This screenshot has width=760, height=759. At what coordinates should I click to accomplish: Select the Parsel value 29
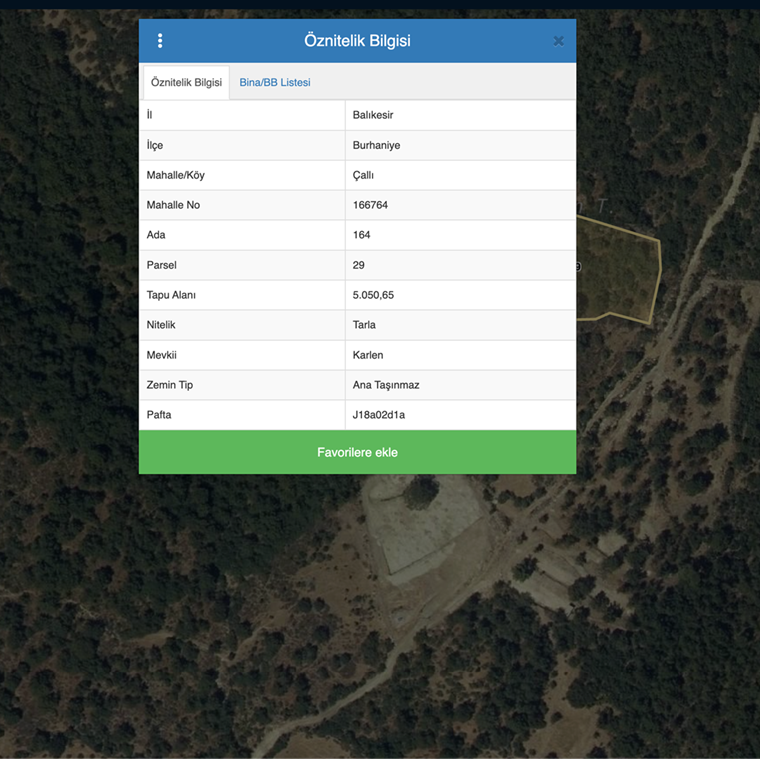pyautogui.click(x=359, y=265)
